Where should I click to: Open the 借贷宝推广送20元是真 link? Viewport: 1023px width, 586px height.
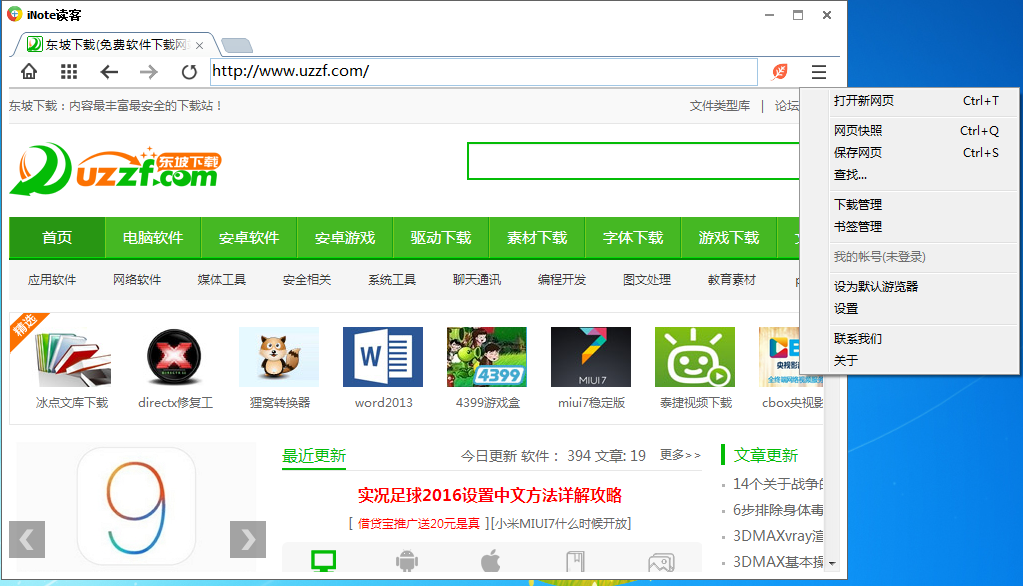[418, 523]
